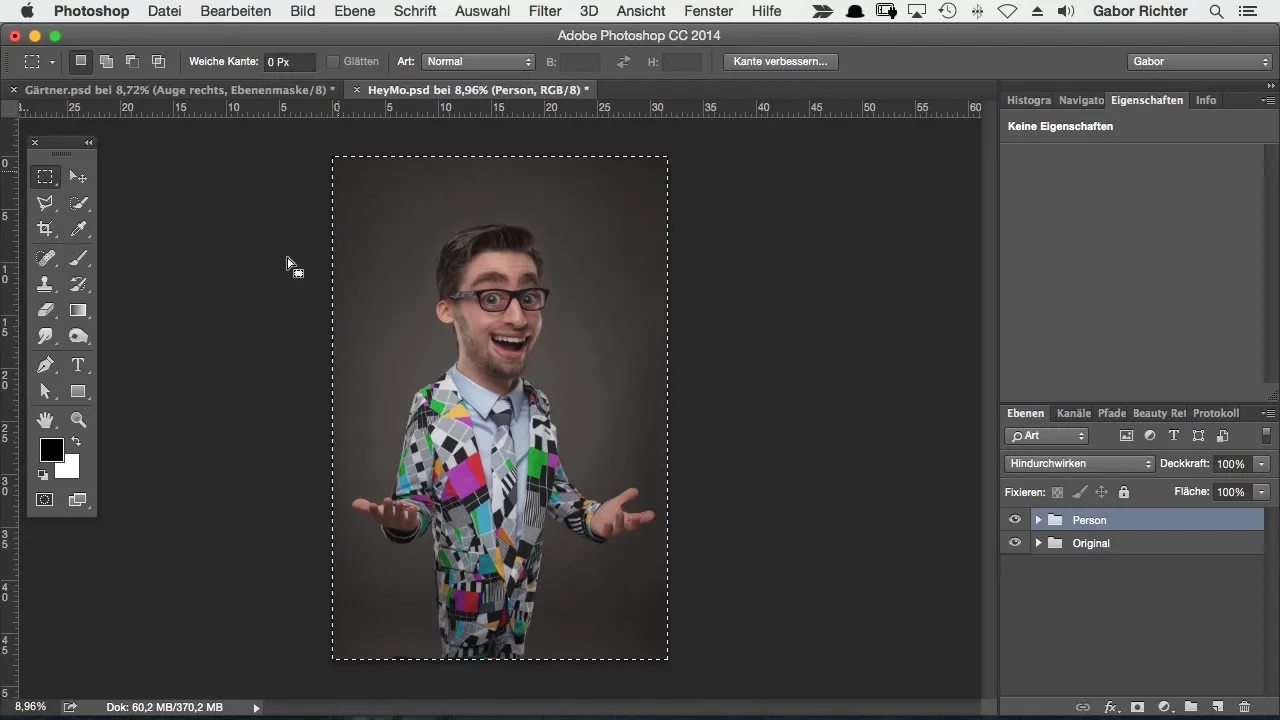
Task: Toggle lock position
Action: tap(1102, 492)
